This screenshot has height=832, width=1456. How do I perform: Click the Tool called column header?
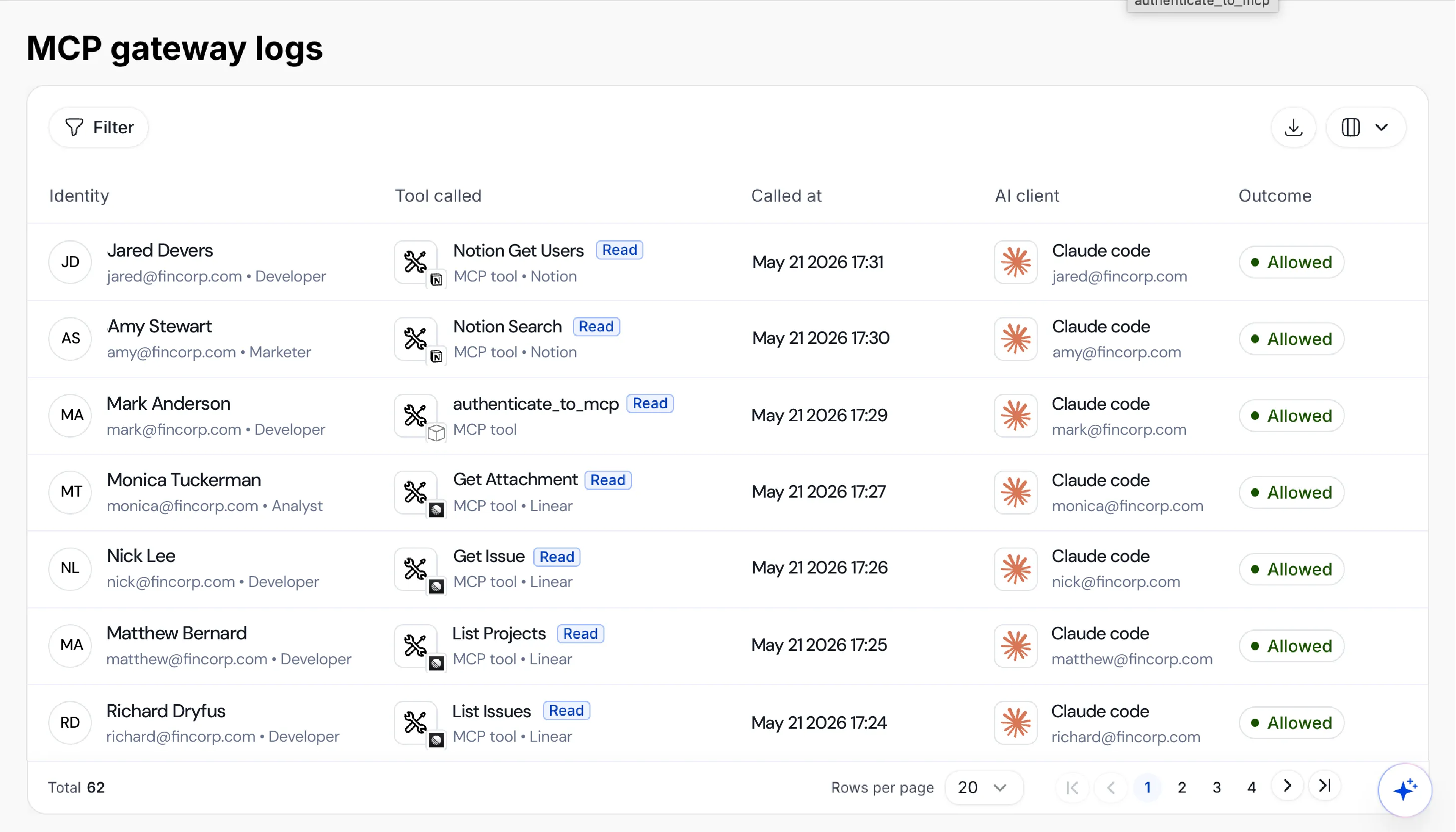tap(438, 196)
